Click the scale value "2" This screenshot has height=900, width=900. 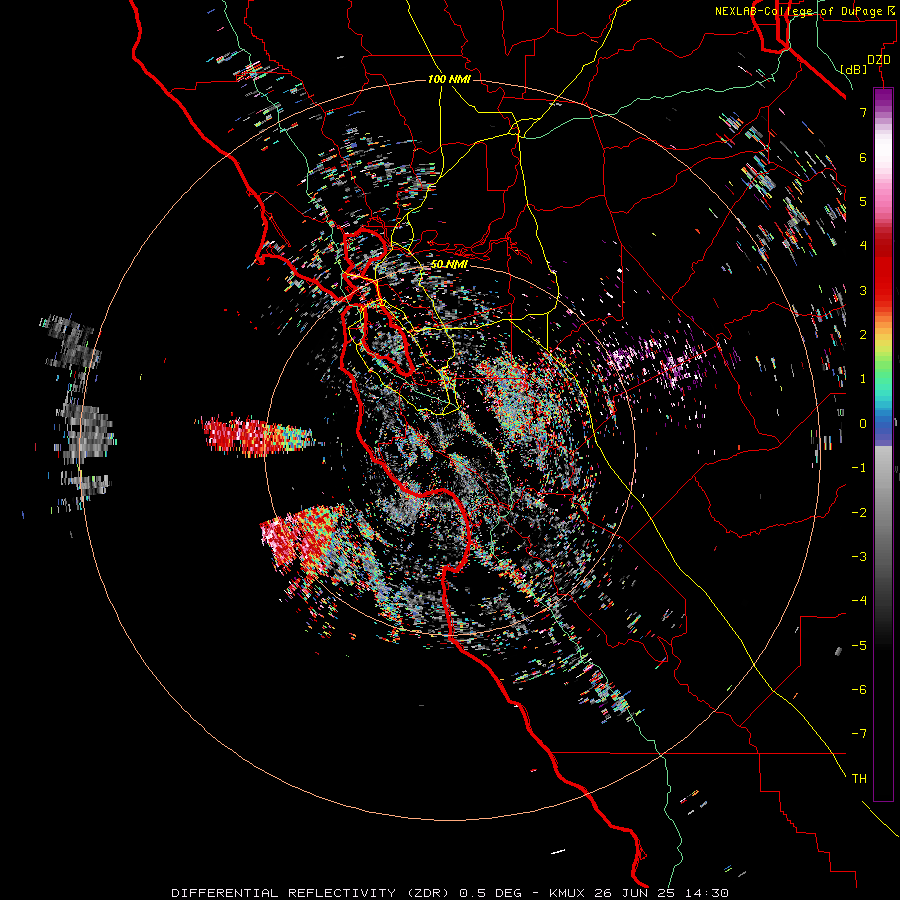coord(863,335)
